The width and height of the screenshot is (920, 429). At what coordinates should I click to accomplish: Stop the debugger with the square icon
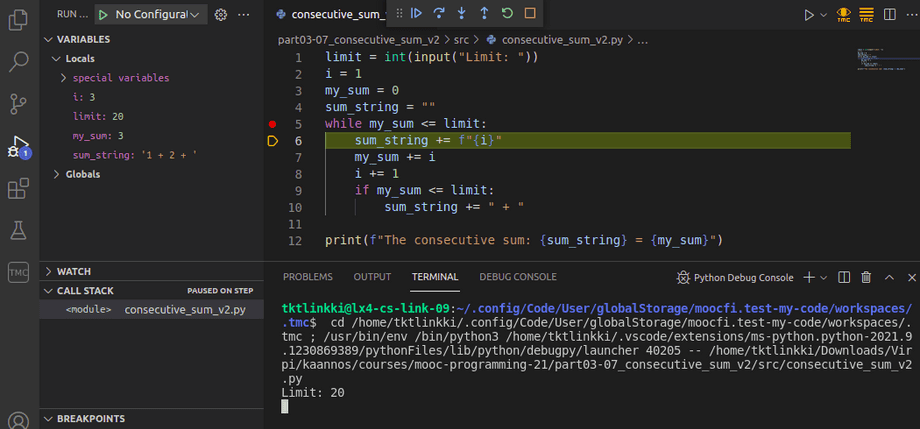coord(530,14)
